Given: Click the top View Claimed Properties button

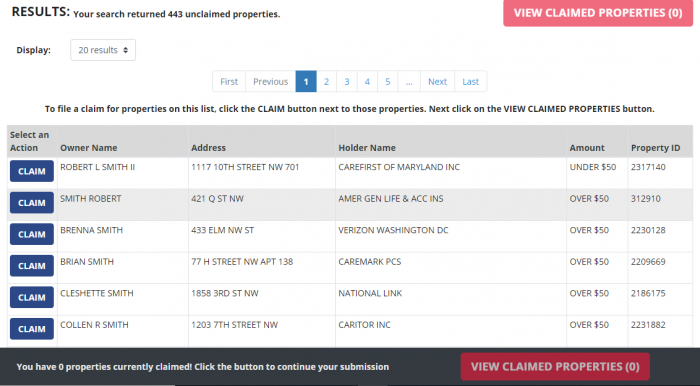Looking at the screenshot, I should pyautogui.click(x=598, y=13).
